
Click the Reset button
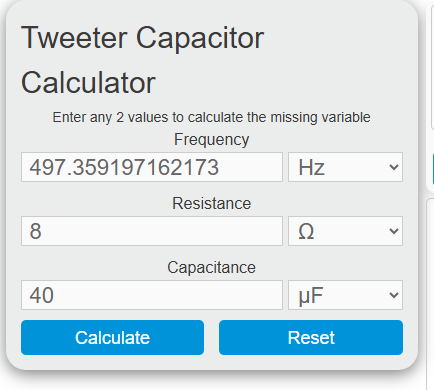311,337
